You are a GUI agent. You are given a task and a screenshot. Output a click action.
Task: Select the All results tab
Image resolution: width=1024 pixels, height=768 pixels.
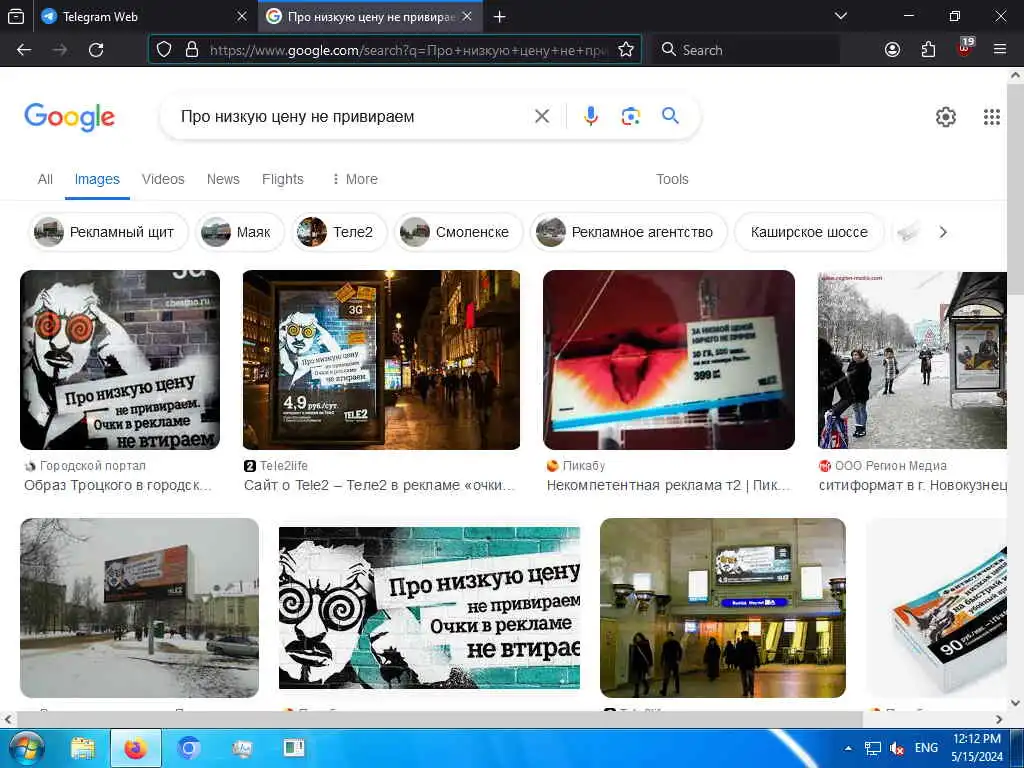click(x=45, y=179)
